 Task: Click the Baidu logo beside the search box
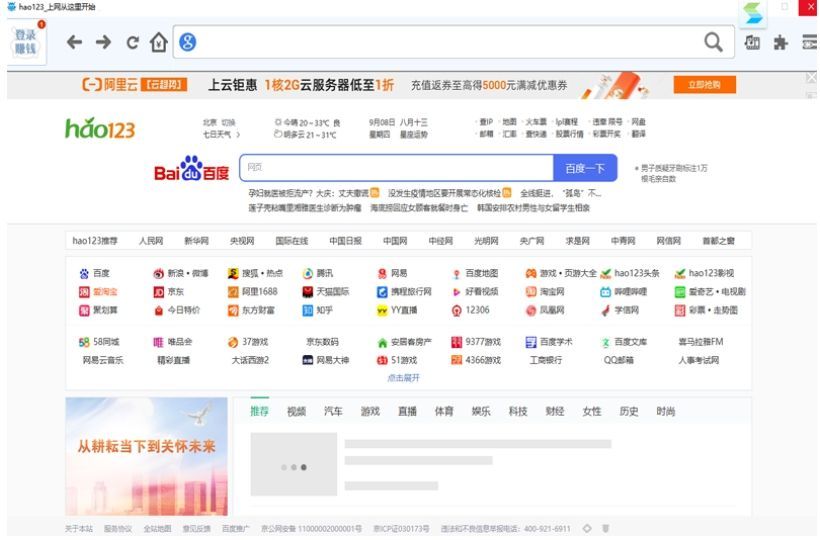[191, 168]
